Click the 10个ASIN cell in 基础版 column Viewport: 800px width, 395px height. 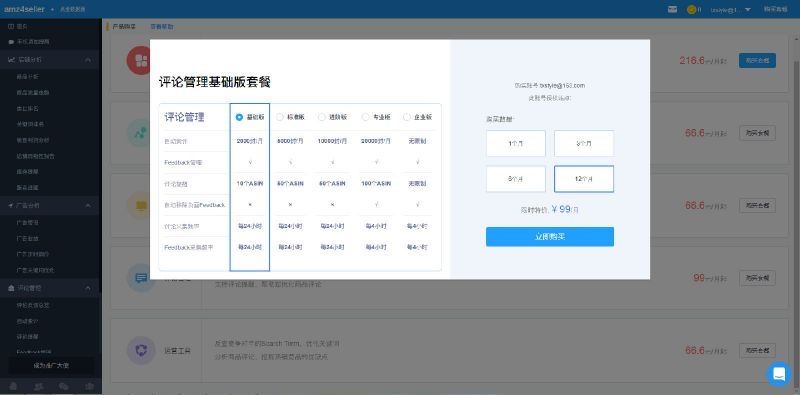click(249, 183)
